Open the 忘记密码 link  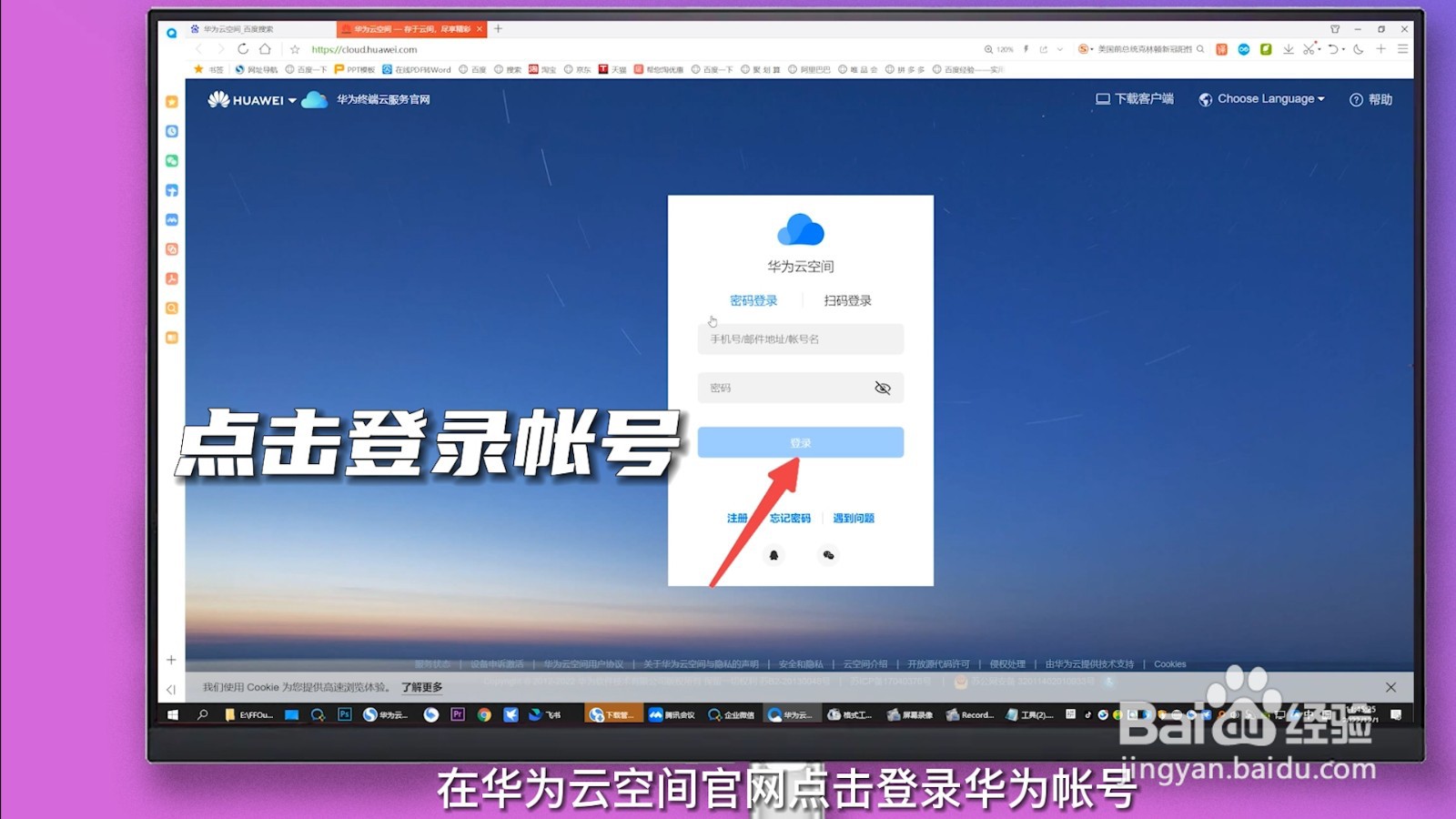tap(790, 518)
